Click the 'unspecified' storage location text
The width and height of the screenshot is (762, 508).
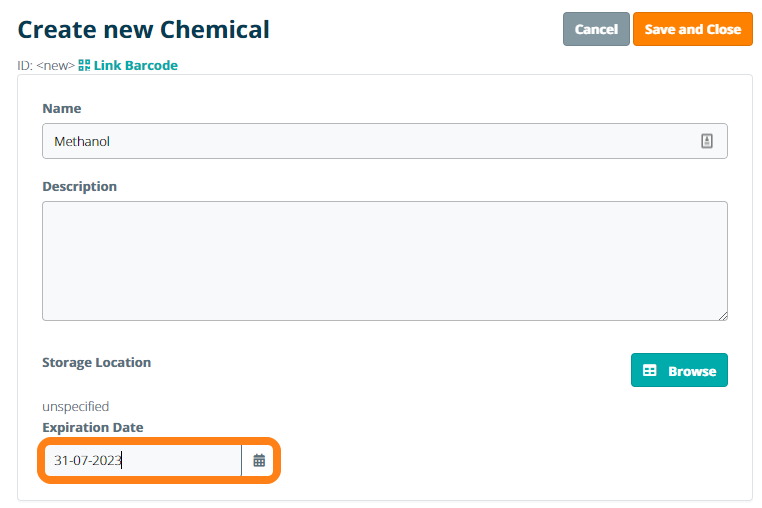click(76, 406)
